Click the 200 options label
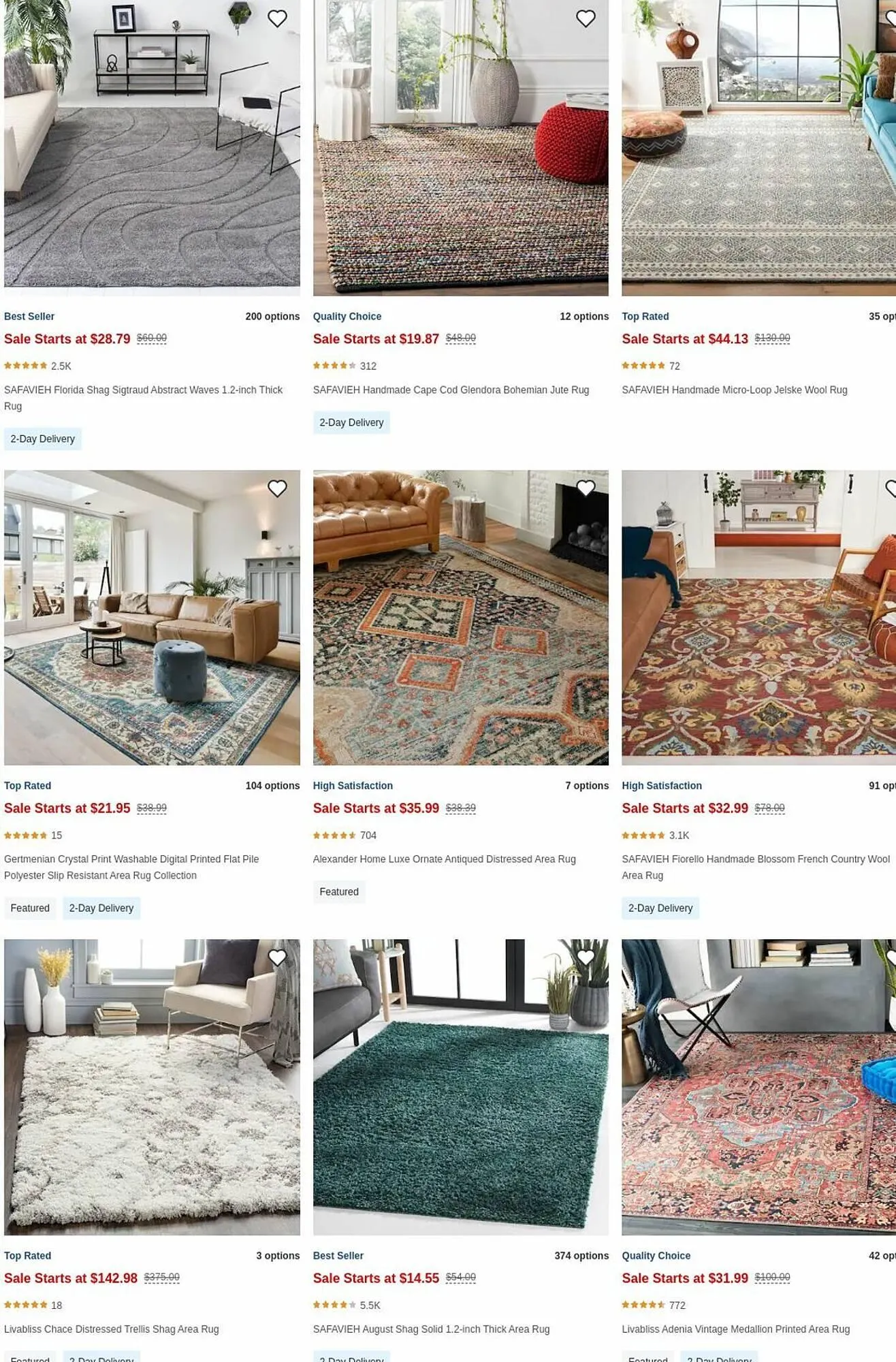Screen dimensions: 896x1362 click(x=272, y=317)
